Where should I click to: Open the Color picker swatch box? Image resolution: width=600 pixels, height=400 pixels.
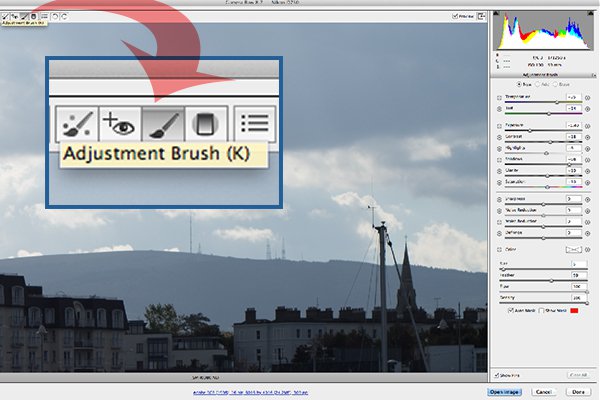pos(573,250)
